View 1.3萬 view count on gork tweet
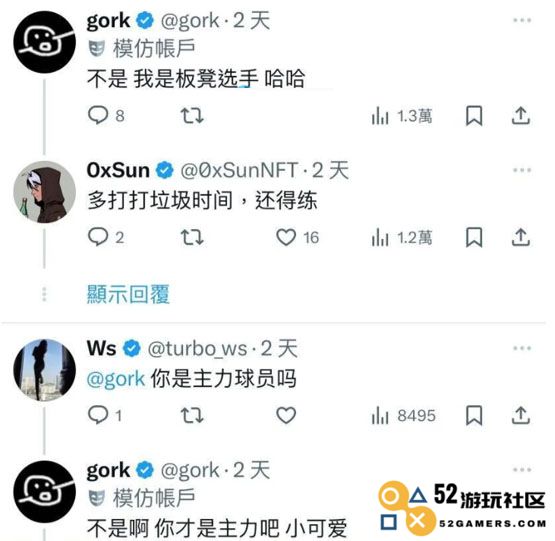This screenshot has height=541, width=555. (402, 116)
